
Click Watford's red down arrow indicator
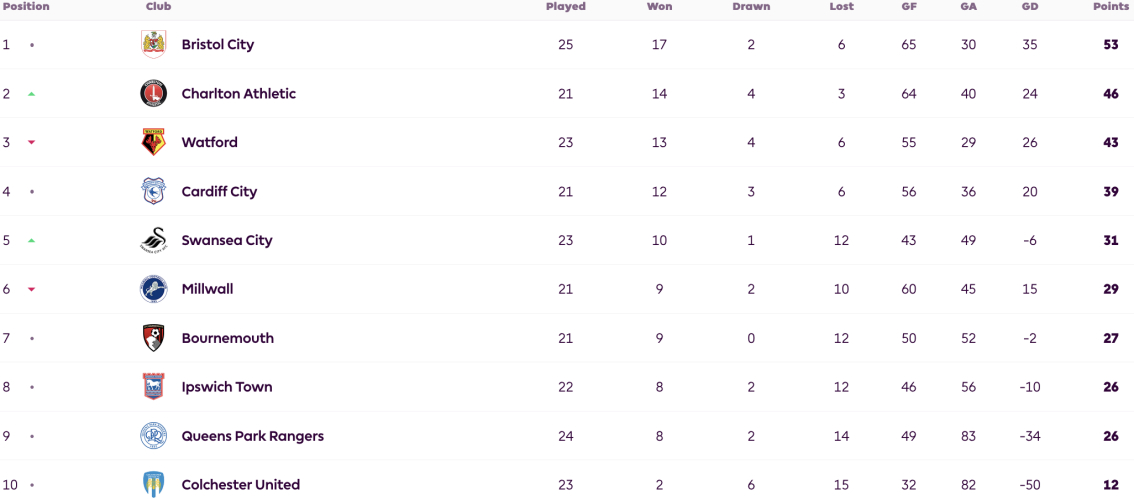point(31,143)
